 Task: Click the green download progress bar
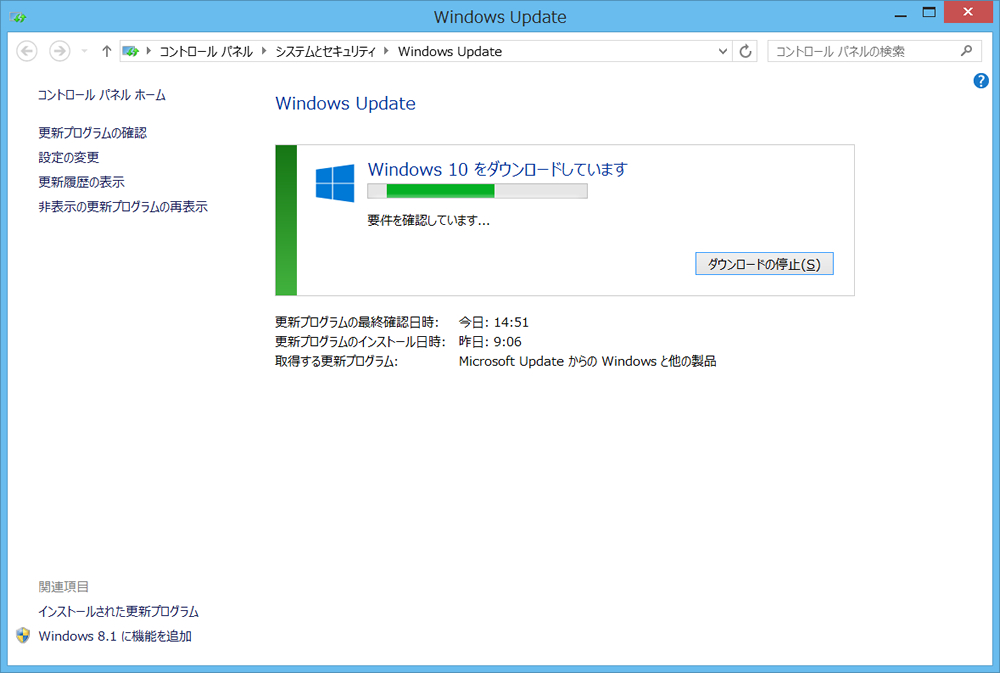pos(477,191)
